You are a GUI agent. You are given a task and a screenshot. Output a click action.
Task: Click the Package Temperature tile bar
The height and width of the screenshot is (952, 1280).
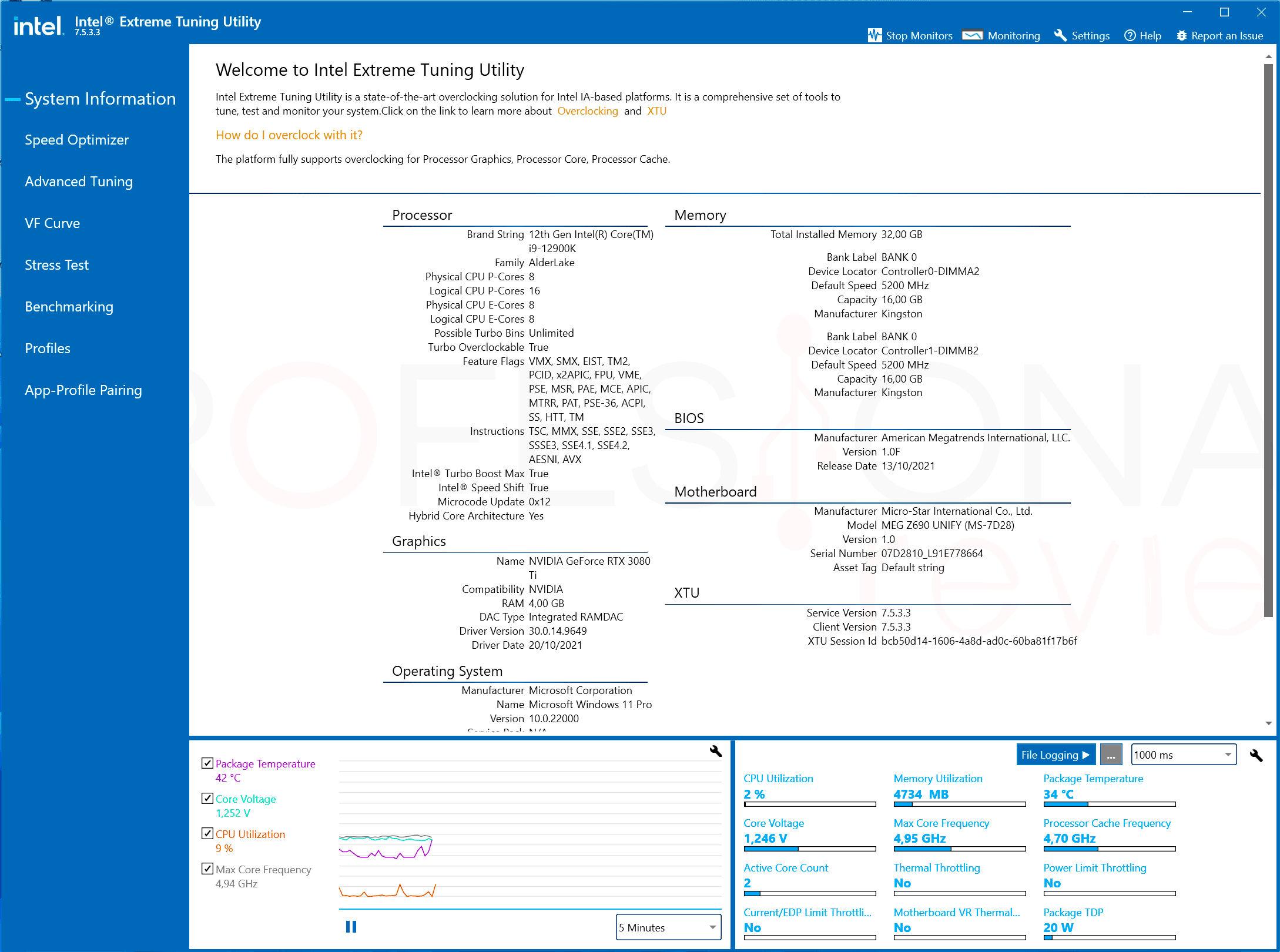(x=1110, y=804)
